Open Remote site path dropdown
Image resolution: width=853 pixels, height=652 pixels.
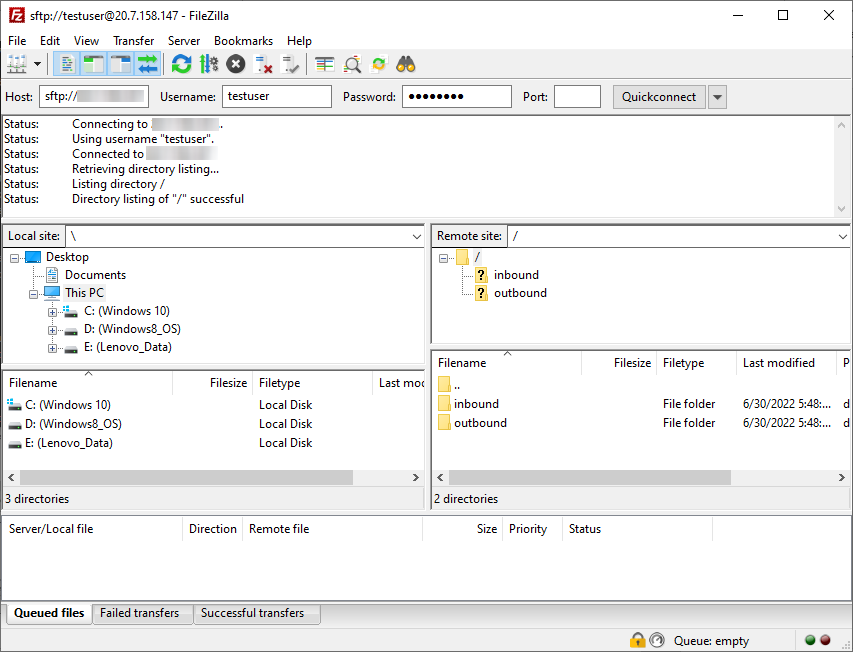click(x=842, y=237)
